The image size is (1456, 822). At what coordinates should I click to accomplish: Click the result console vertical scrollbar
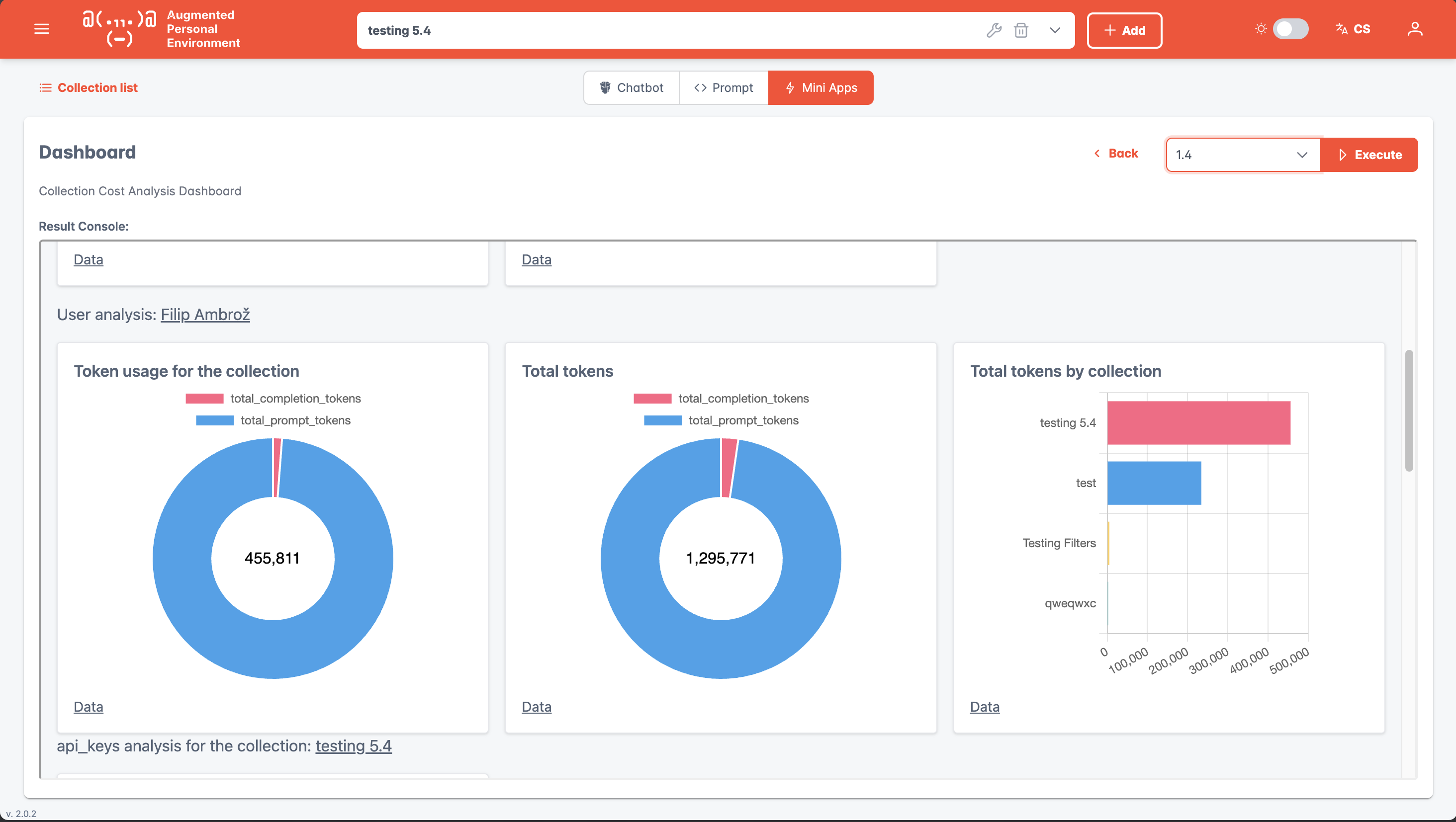click(x=1409, y=411)
